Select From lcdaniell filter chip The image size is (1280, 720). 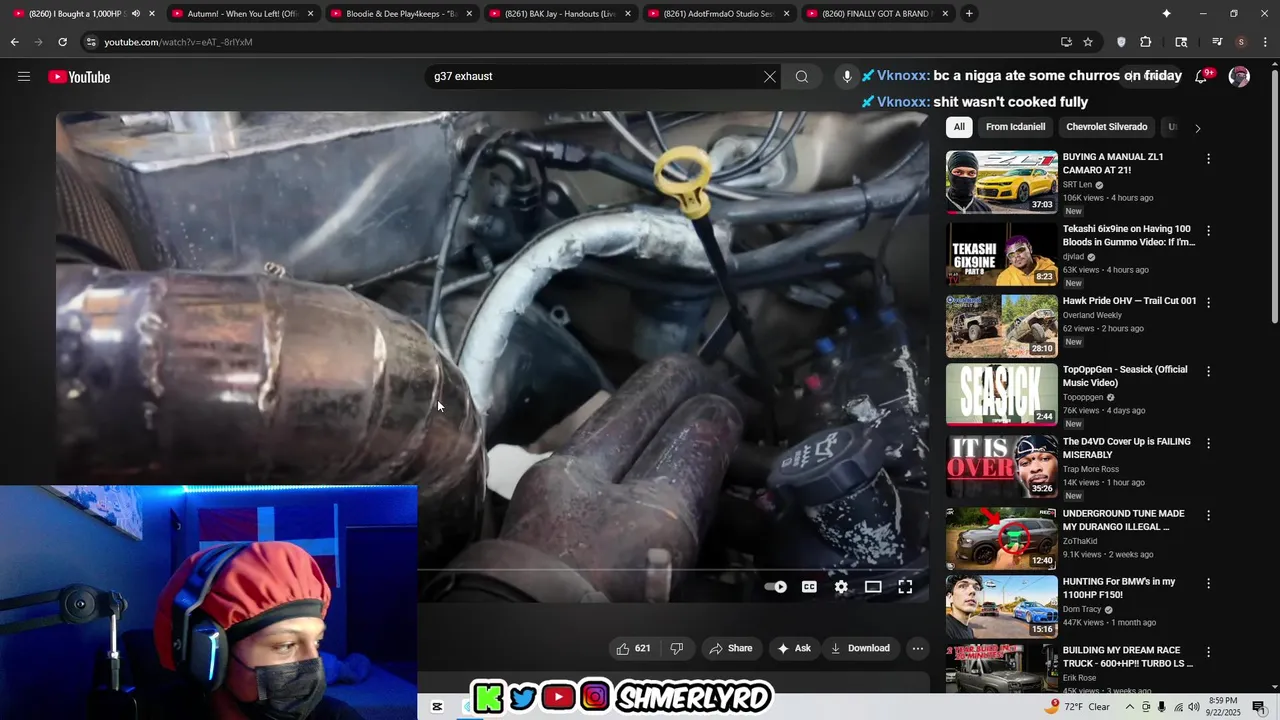[x=1015, y=127]
